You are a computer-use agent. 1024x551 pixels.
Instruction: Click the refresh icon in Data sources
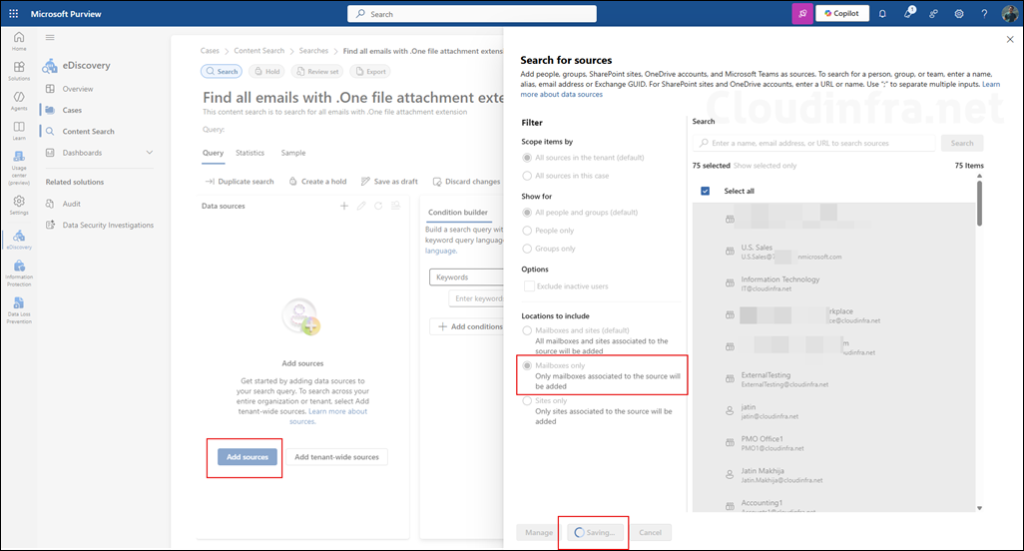pos(378,206)
